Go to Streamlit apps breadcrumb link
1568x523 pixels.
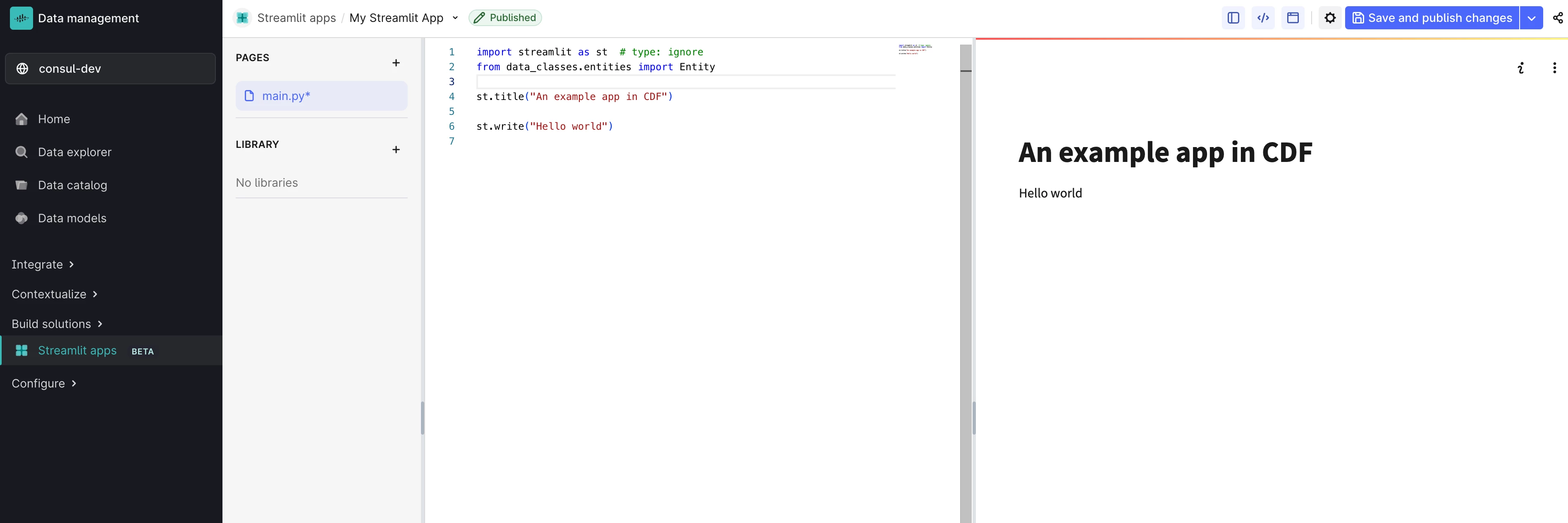[x=296, y=18]
